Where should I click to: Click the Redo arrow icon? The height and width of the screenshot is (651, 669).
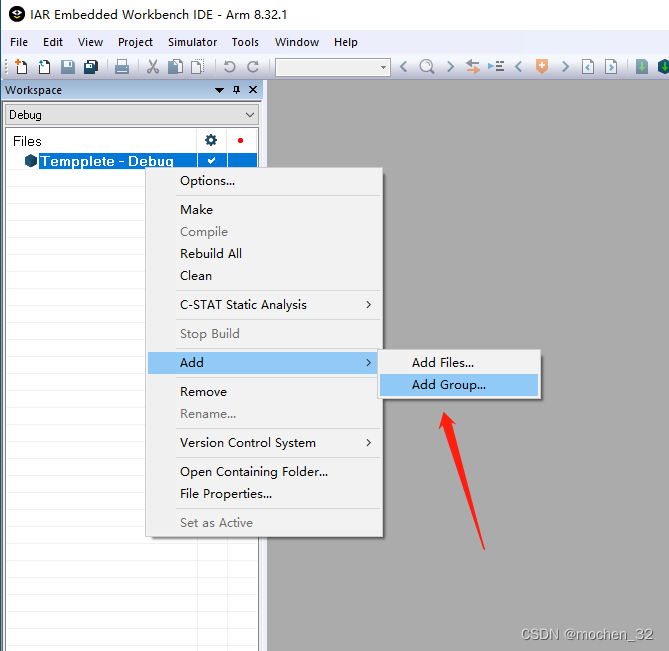point(253,67)
